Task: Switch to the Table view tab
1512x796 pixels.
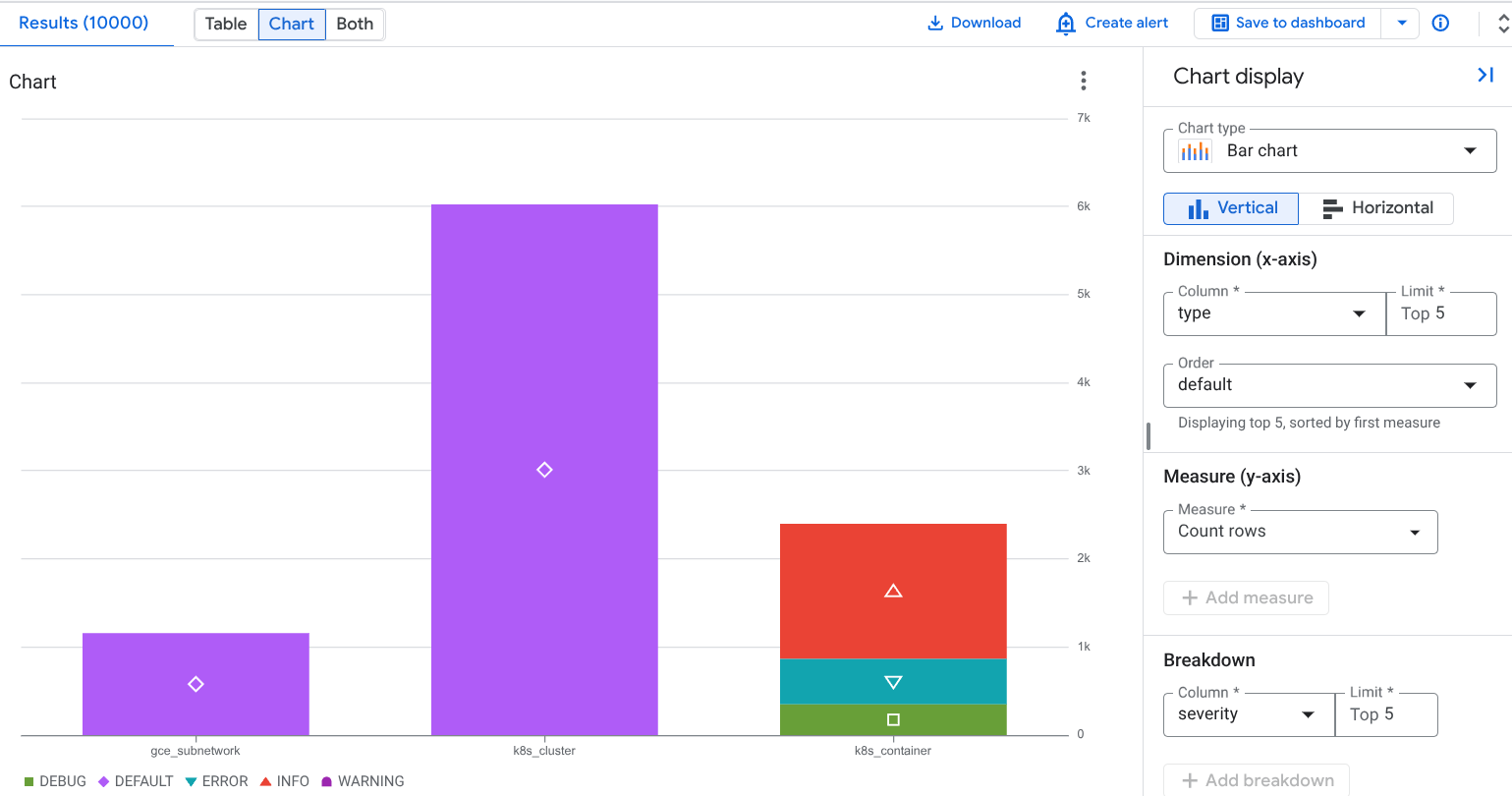Action: tap(226, 24)
